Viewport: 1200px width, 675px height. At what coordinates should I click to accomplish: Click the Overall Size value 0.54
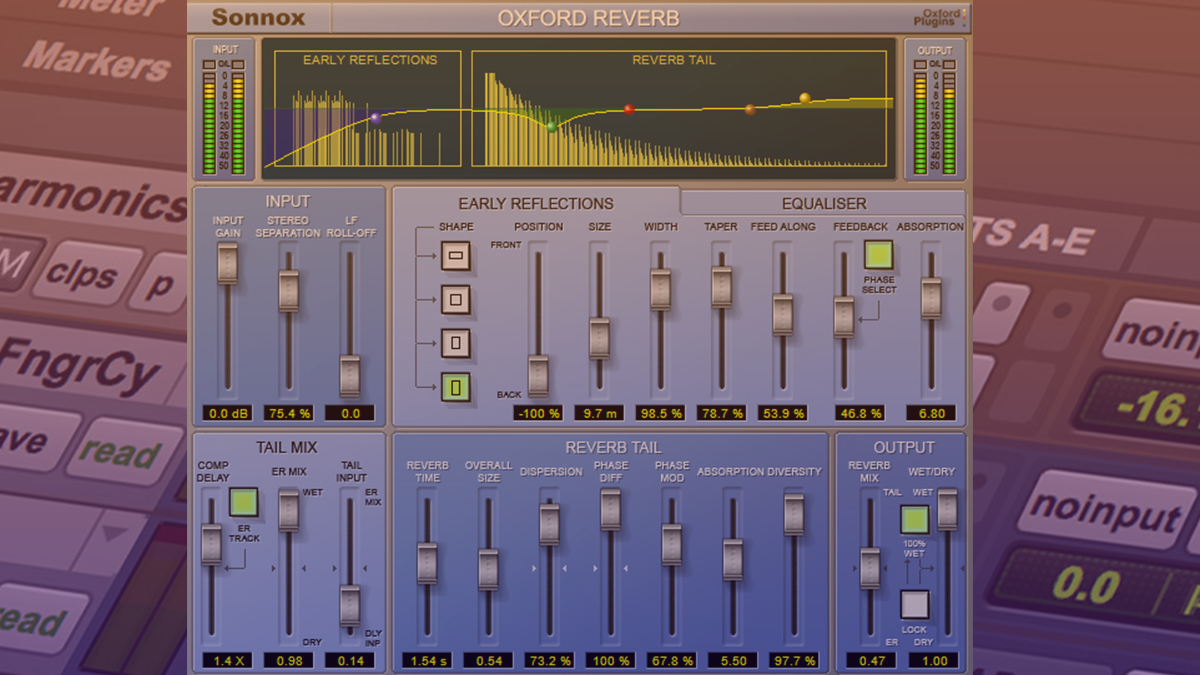[488, 660]
